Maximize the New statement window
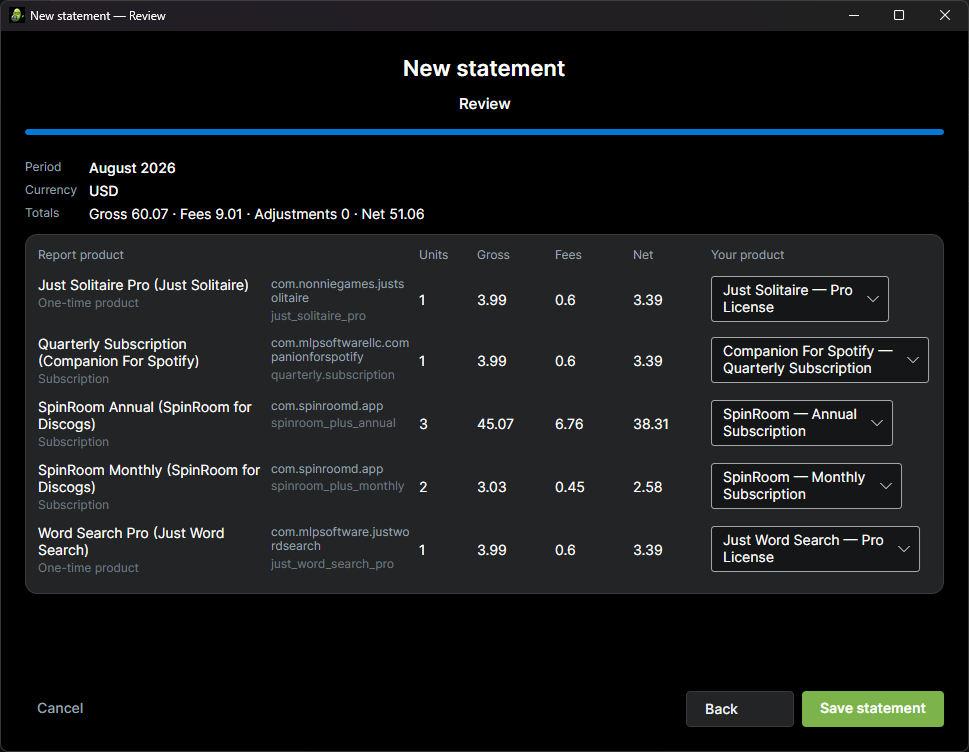This screenshot has width=969, height=752. 899,15
